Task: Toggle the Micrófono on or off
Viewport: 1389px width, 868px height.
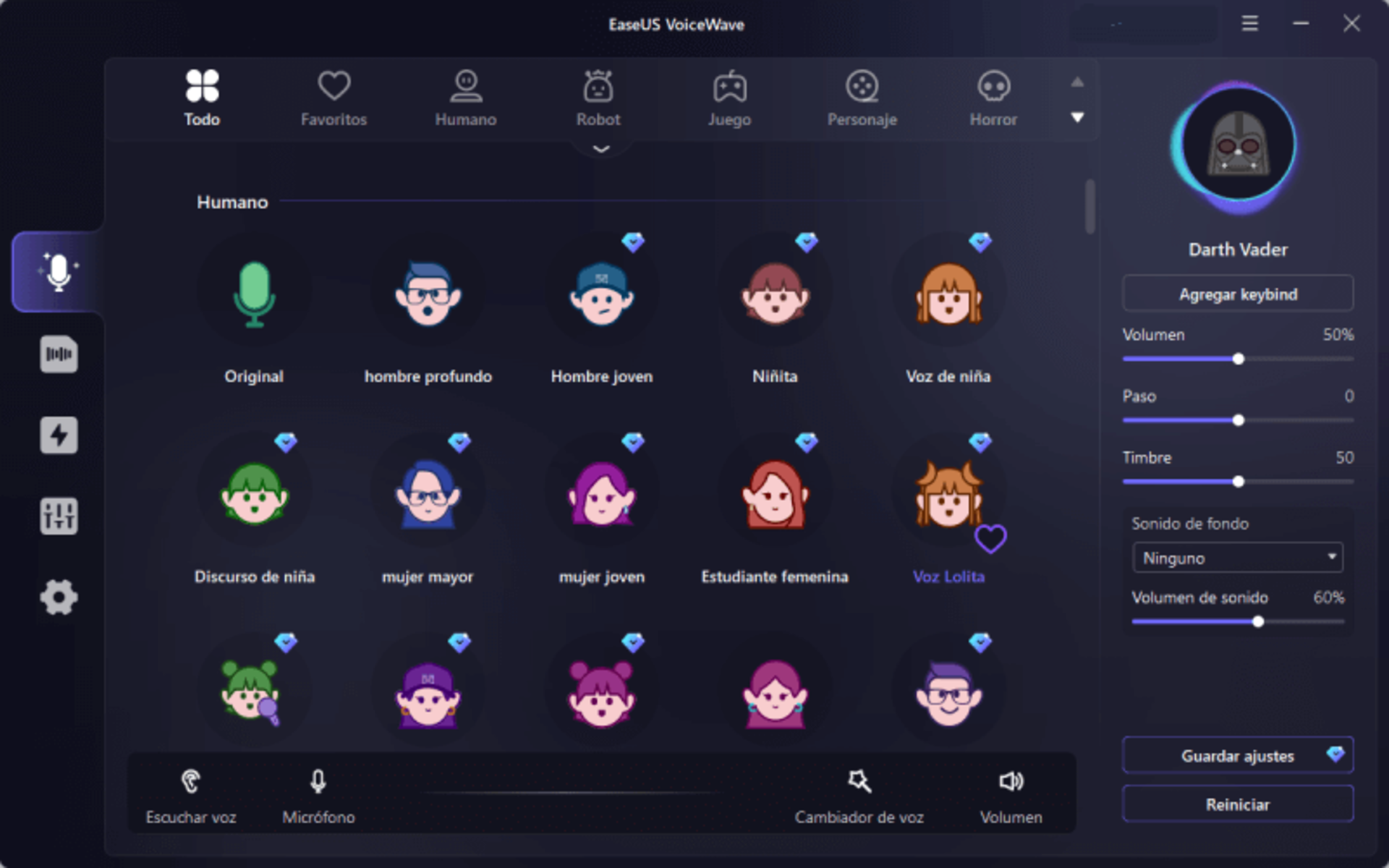Action: tap(318, 796)
